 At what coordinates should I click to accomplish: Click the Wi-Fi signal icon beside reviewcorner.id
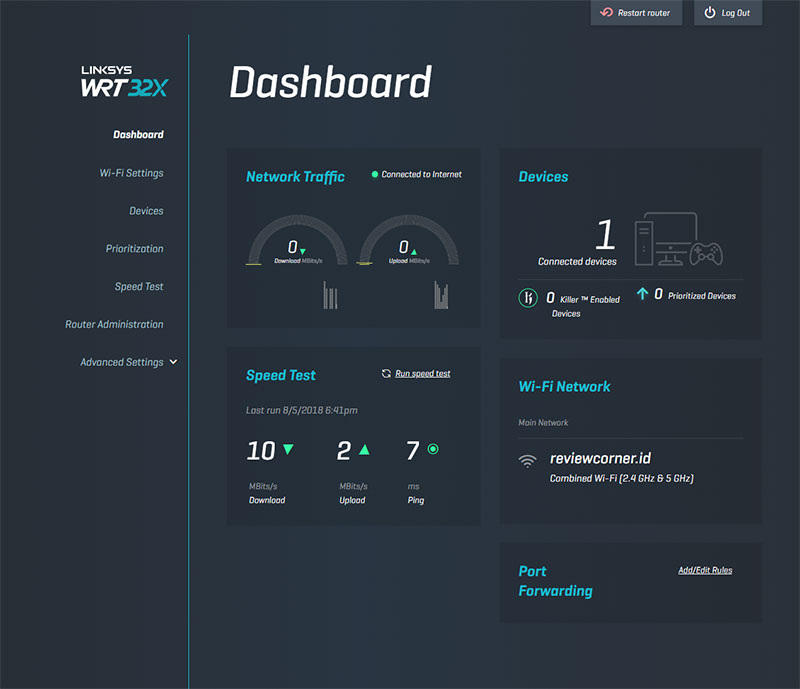(527, 461)
